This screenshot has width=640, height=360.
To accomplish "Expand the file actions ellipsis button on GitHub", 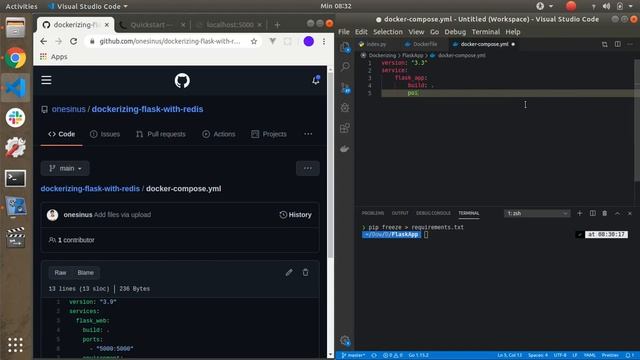I will pos(308,168).
